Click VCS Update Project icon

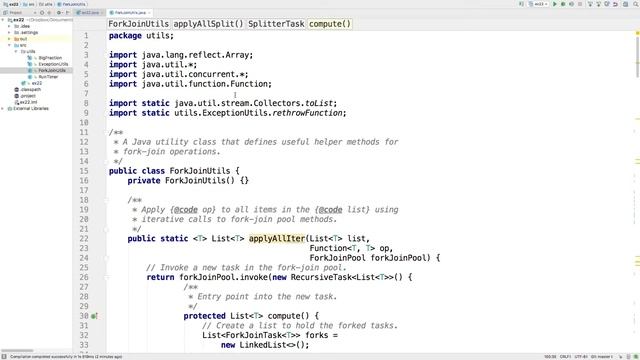pyautogui.click(x=590, y=4)
